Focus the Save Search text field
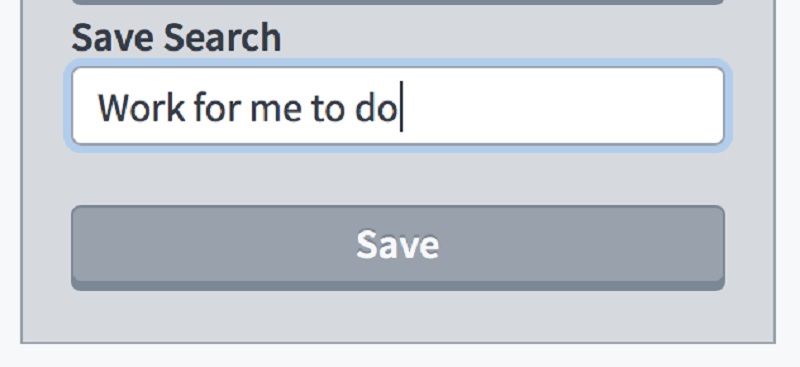This screenshot has height=367, width=800. (x=397, y=106)
